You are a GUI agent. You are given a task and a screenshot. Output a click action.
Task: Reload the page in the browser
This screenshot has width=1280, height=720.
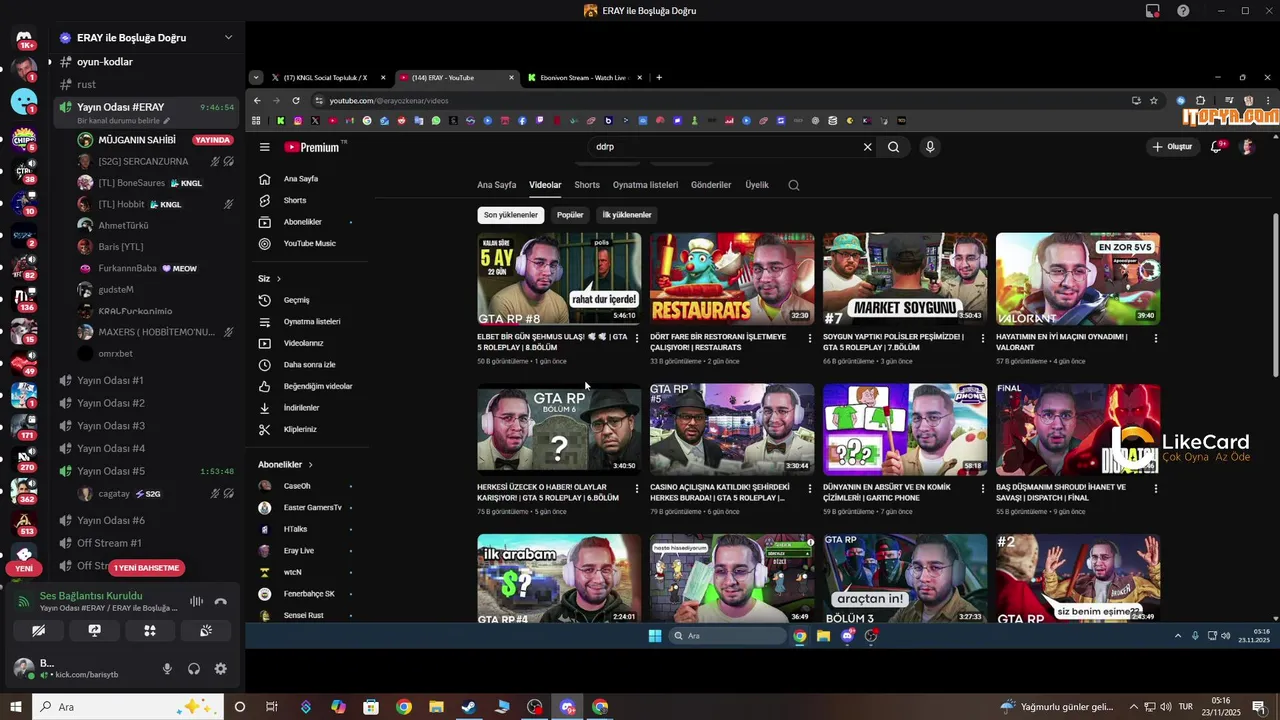point(296,101)
